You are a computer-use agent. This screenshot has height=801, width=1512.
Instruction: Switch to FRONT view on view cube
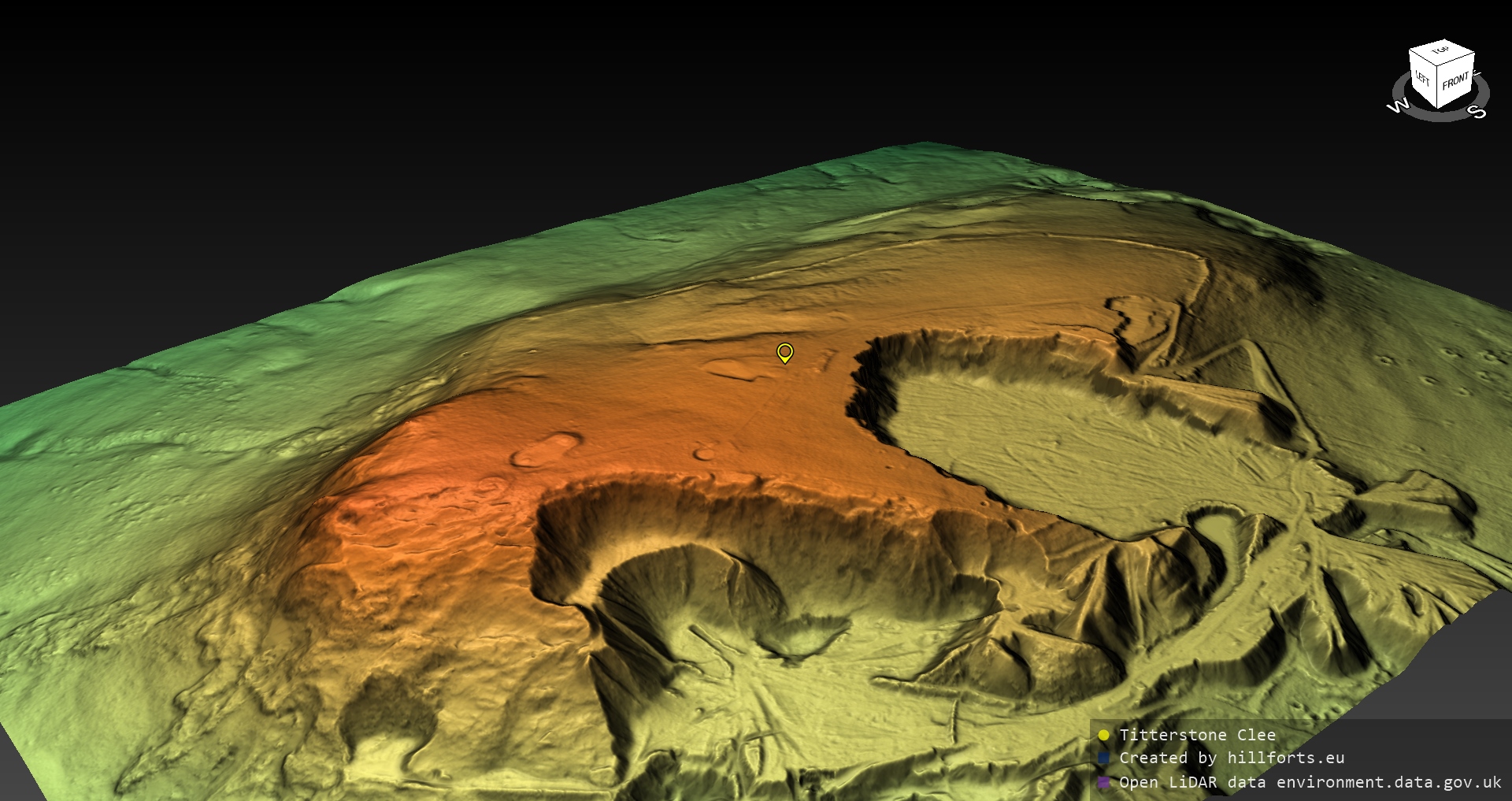(1455, 80)
